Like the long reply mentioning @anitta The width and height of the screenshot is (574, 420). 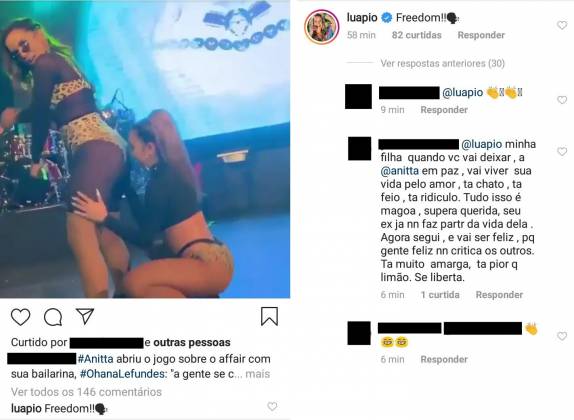pyautogui.click(x=562, y=151)
